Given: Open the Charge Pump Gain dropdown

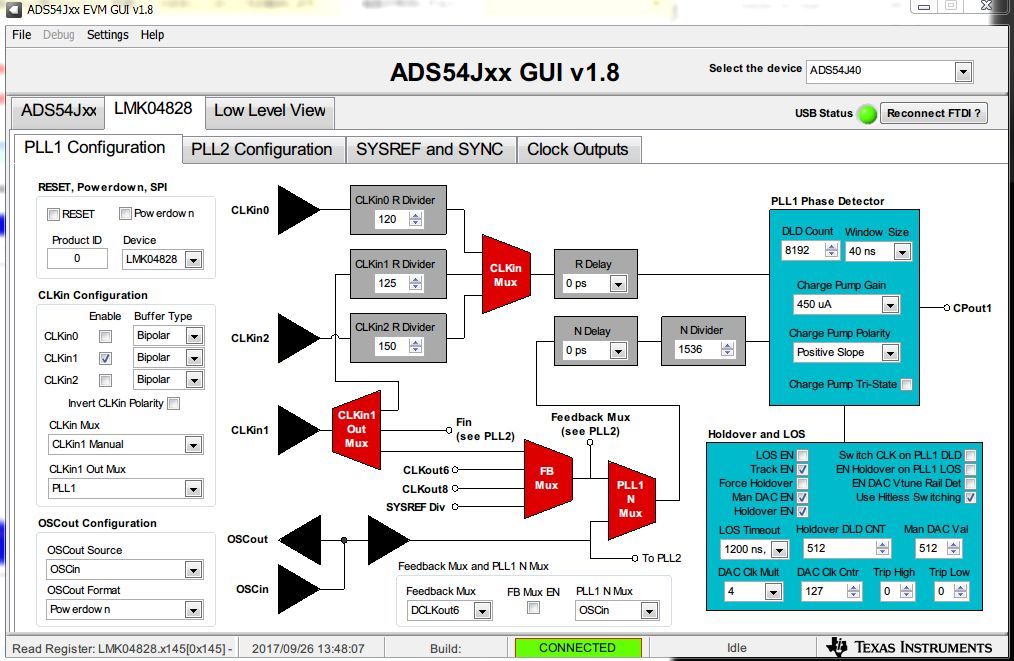Looking at the screenshot, I should click(847, 304).
